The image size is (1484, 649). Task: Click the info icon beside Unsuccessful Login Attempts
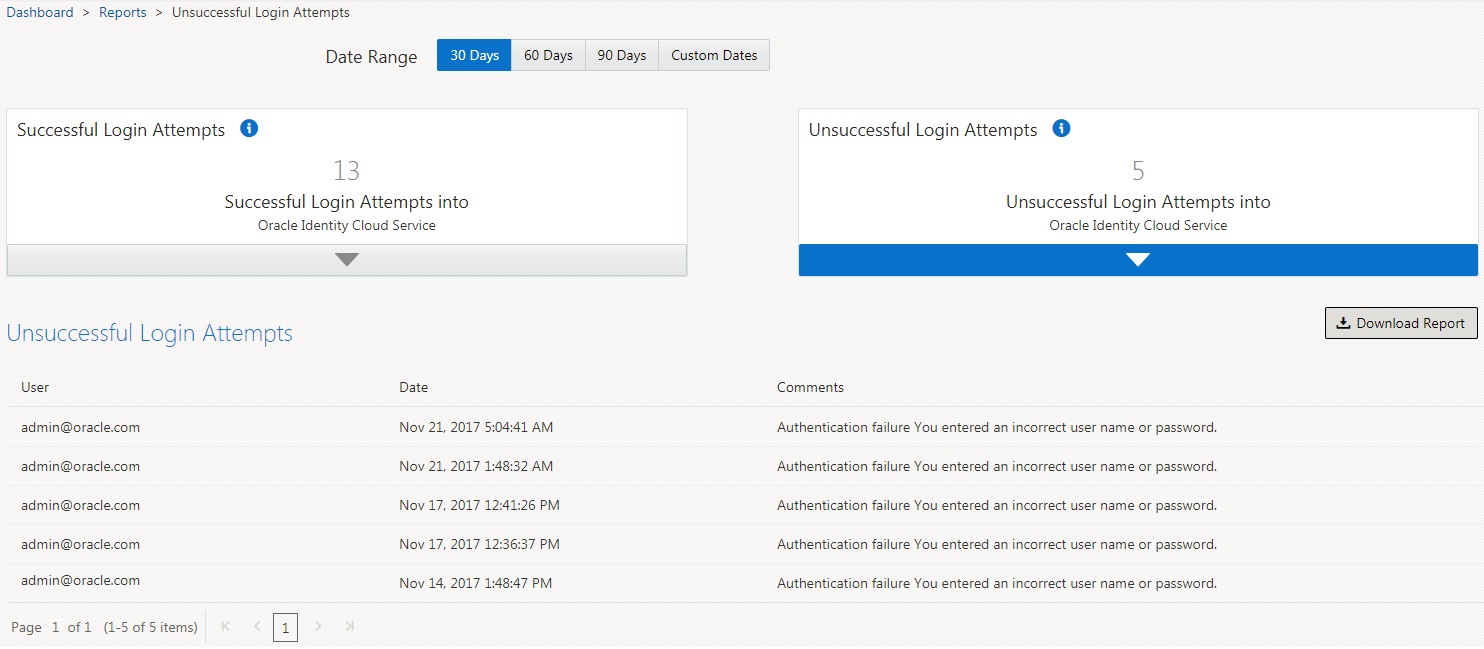point(1061,128)
